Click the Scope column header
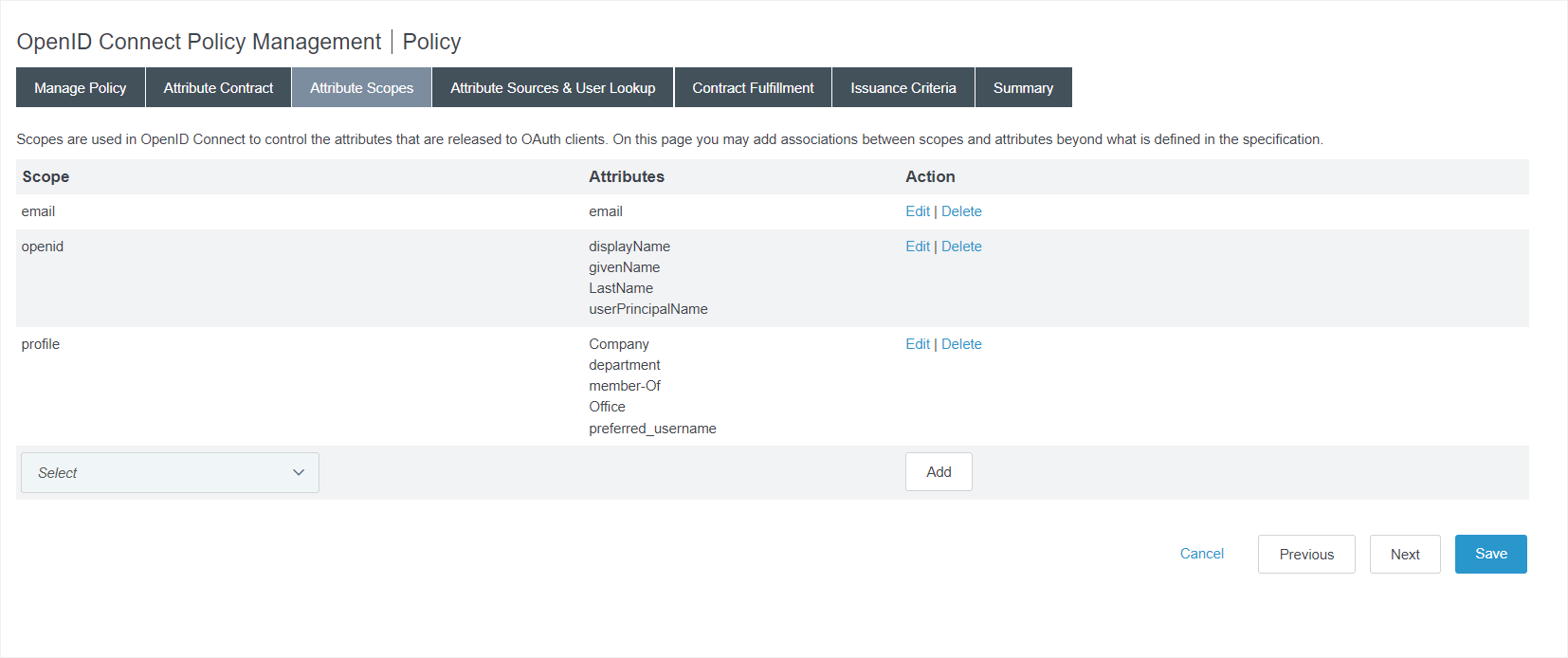Image resolution: width=1568 pixels, height=658 pixels. [46, 176]
